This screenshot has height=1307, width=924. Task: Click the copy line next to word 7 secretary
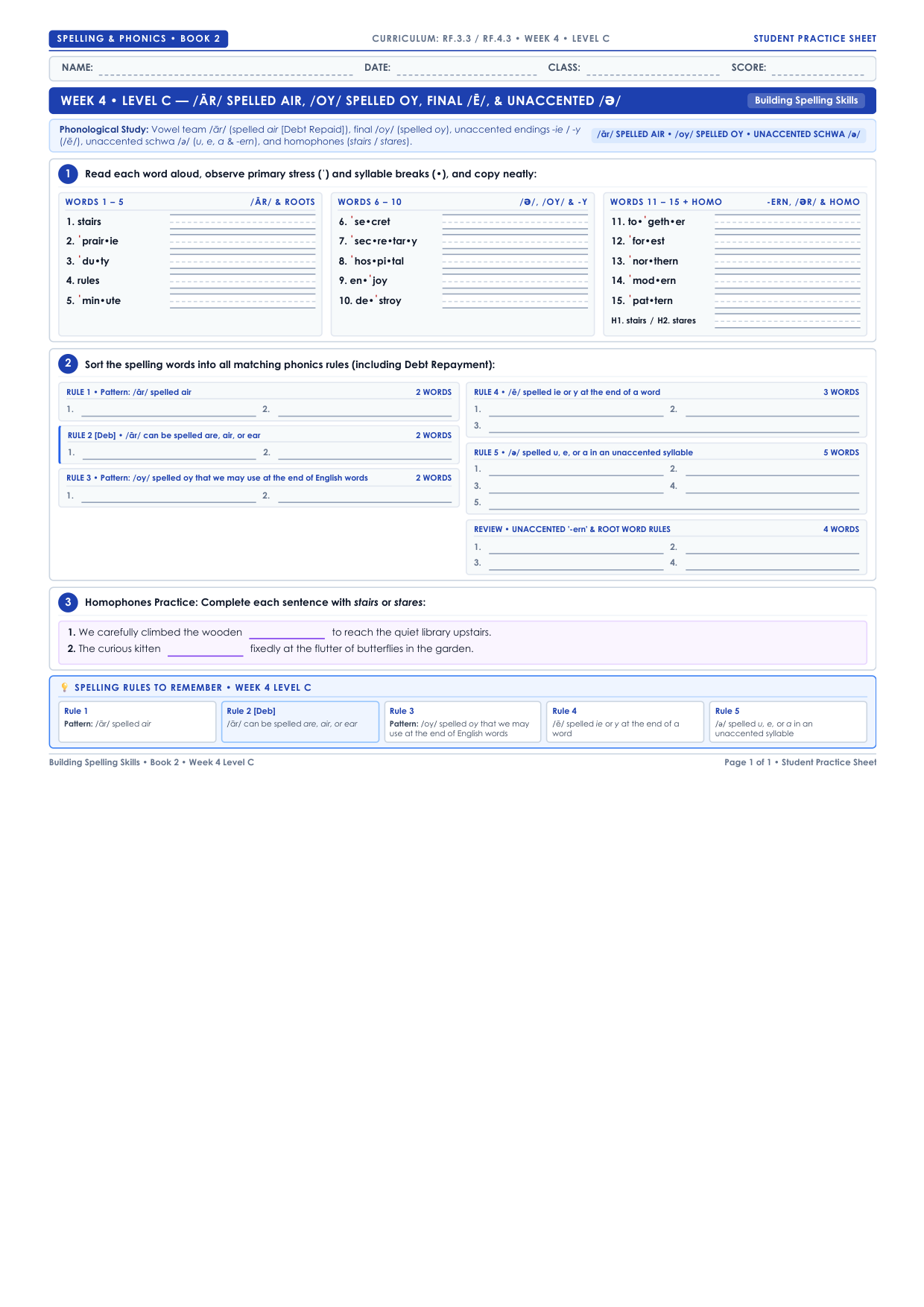pyautogui.click(x=515, y=241)
